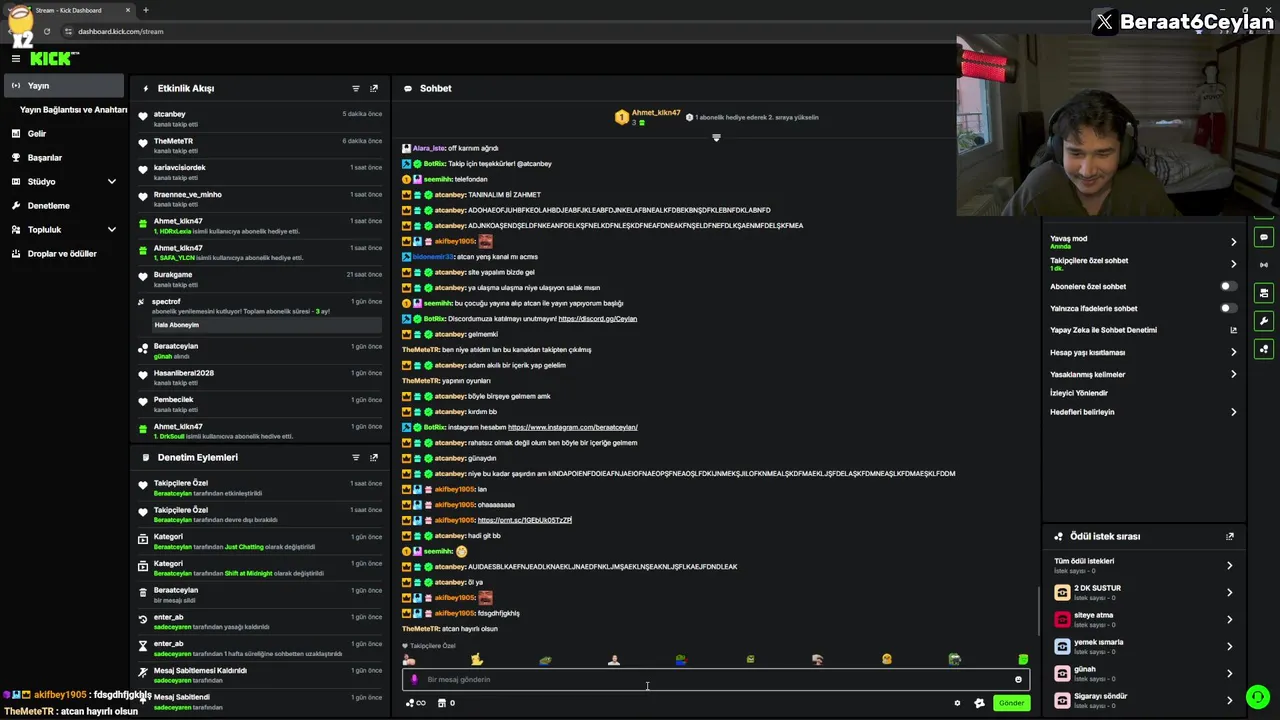Click the yemek ısmarla reward icon
The height and width of the screenshot is (720, 1280).
(x=1062, y=646)
